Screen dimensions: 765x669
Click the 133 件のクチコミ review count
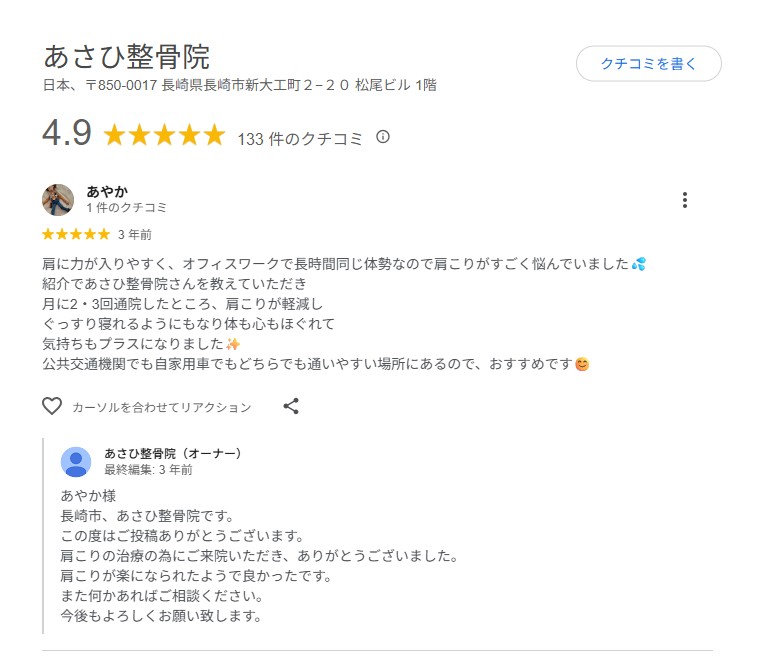[x=300, y=139]
